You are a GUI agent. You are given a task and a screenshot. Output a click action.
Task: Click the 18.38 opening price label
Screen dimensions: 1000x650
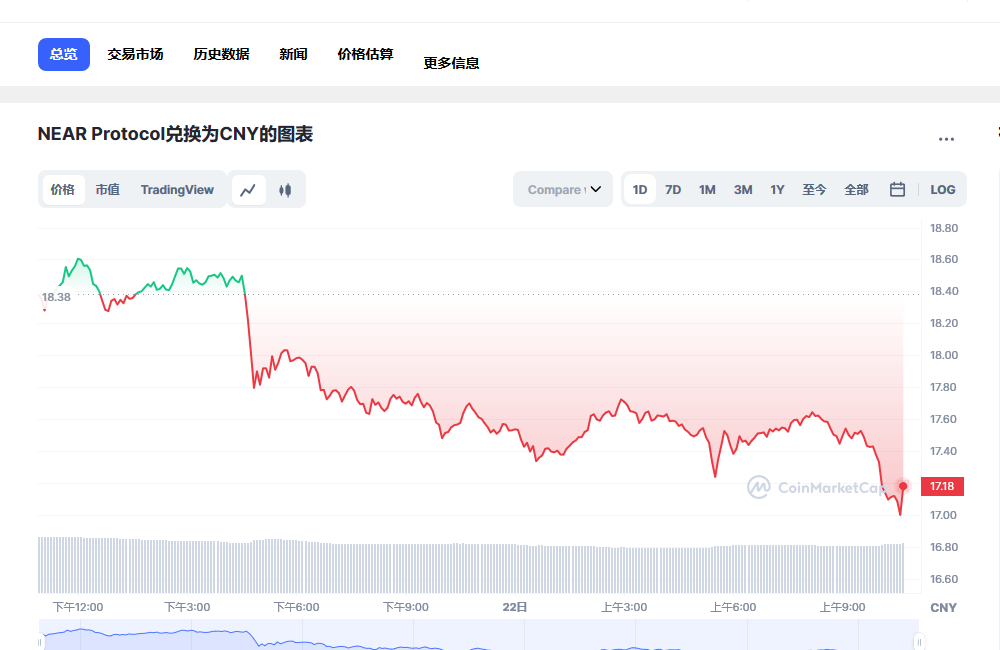56,297
